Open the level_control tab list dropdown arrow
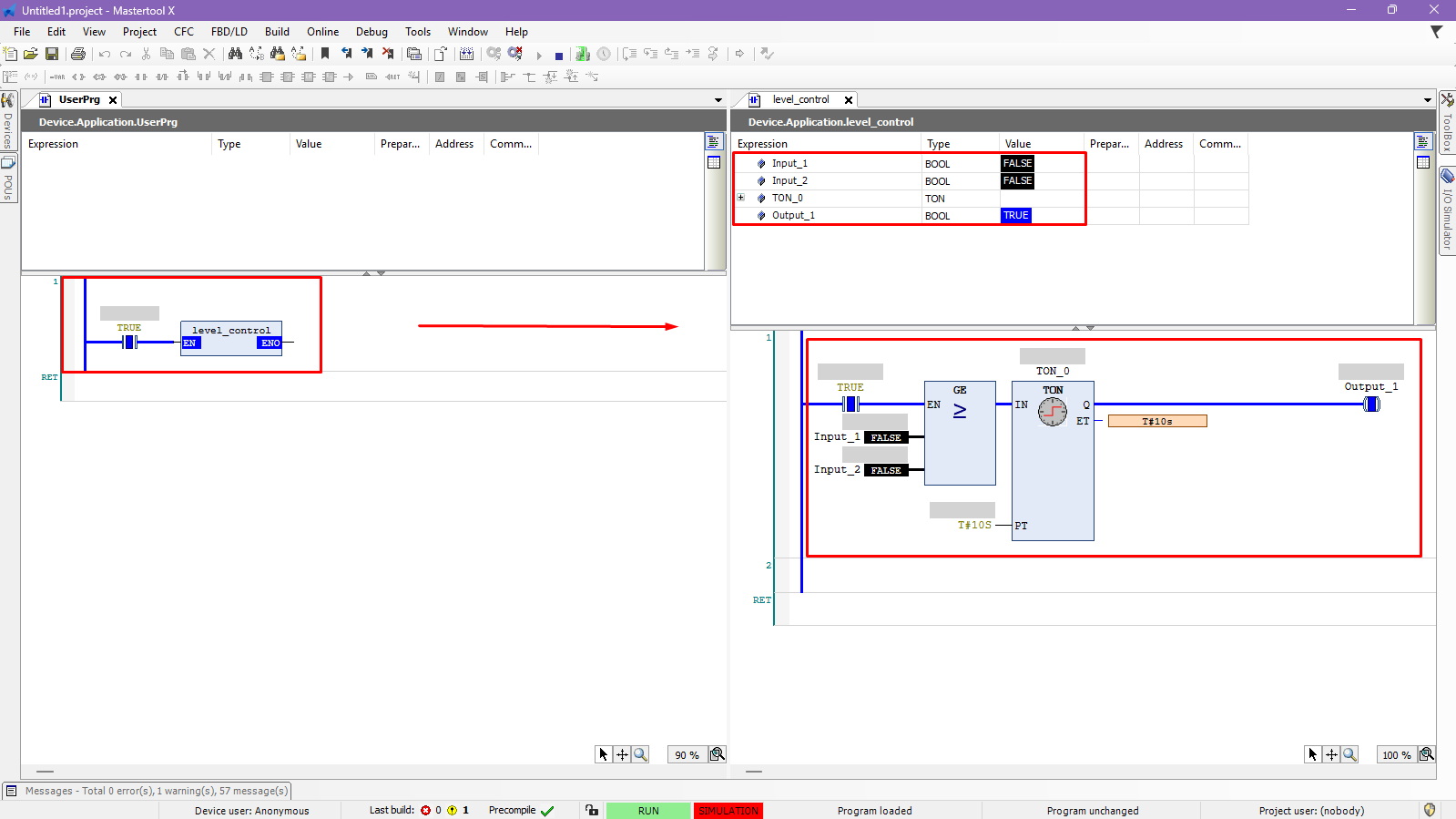Viewport: 1456px width, 819px height. (x=1427, y=100)
